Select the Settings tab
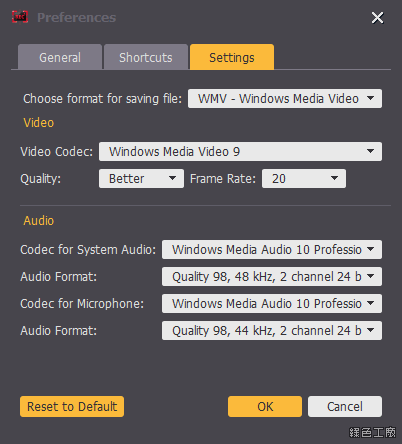Image resolution: width=402 pixels, height=444 pixels. (232, 57)
